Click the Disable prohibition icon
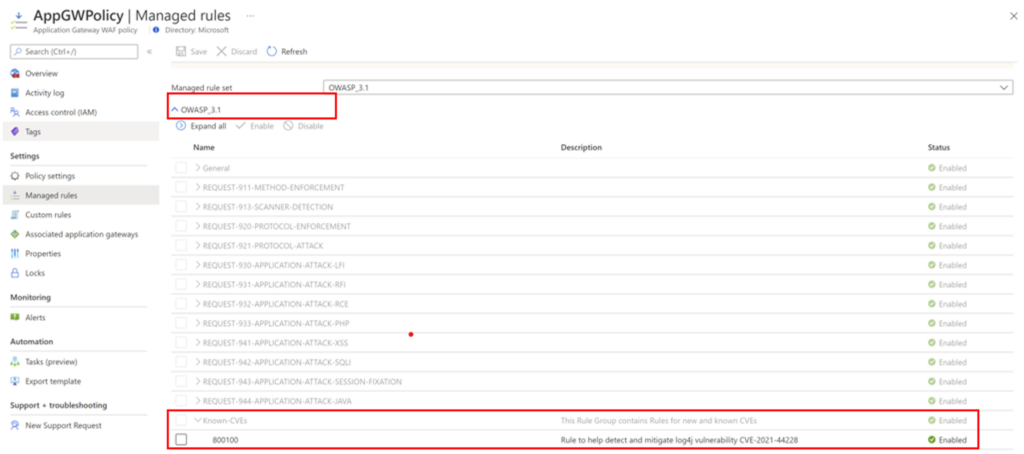Screen dimensions: 1024x454 click(x=288, y=126)
